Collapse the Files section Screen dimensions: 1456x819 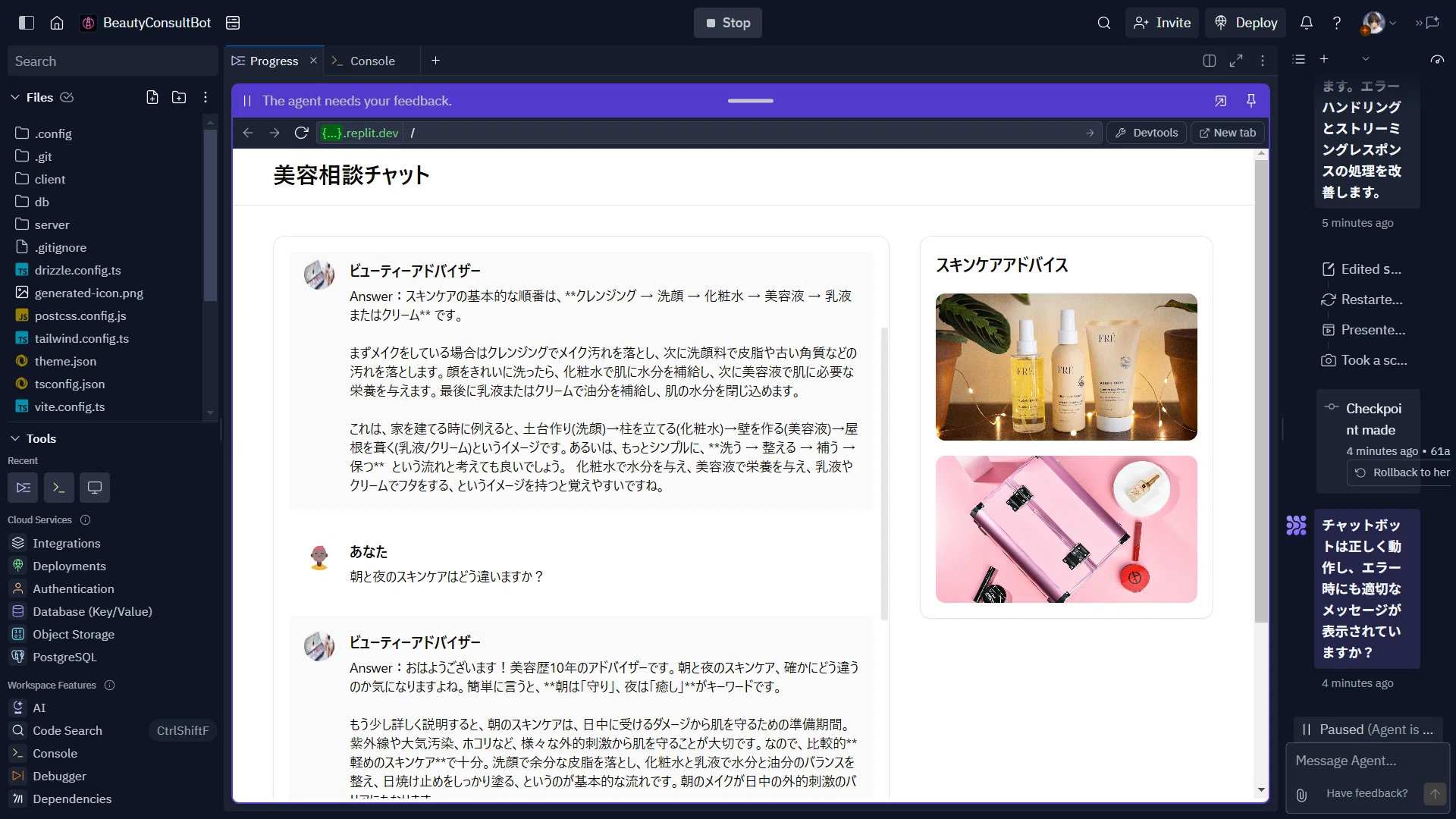coord(14,97)
